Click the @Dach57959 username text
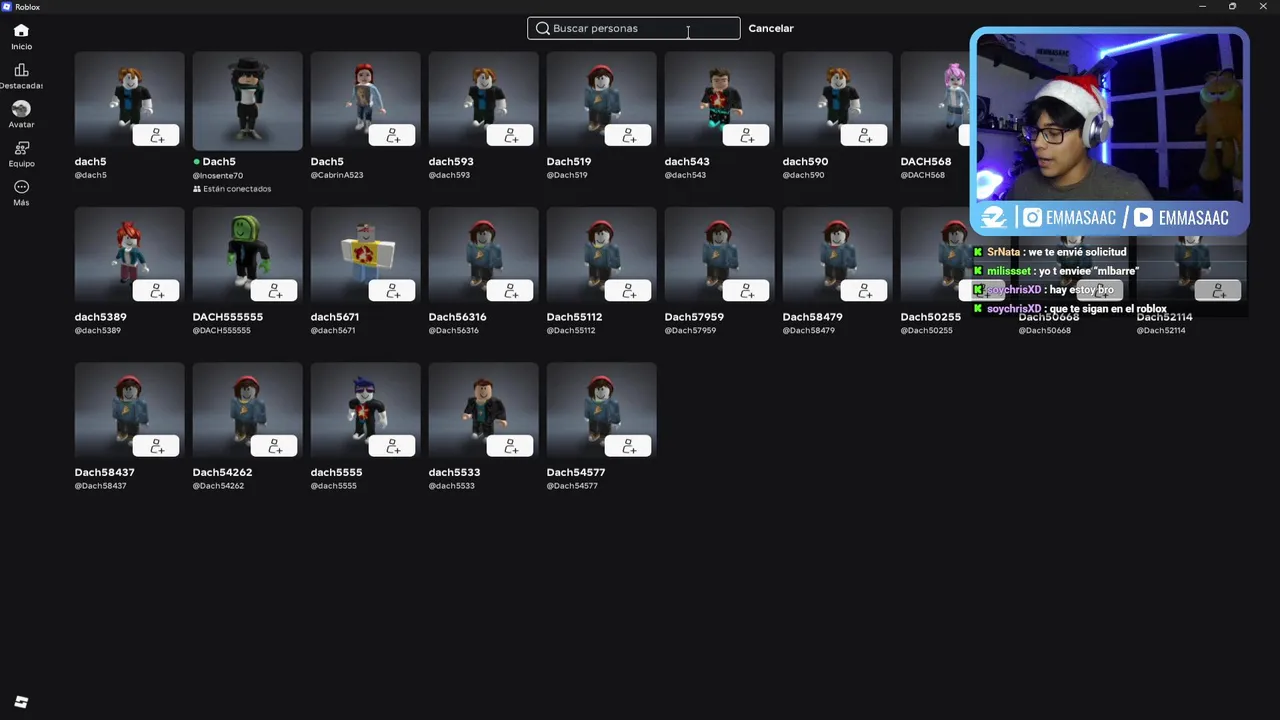1280x720 pixels. (690, 331)
